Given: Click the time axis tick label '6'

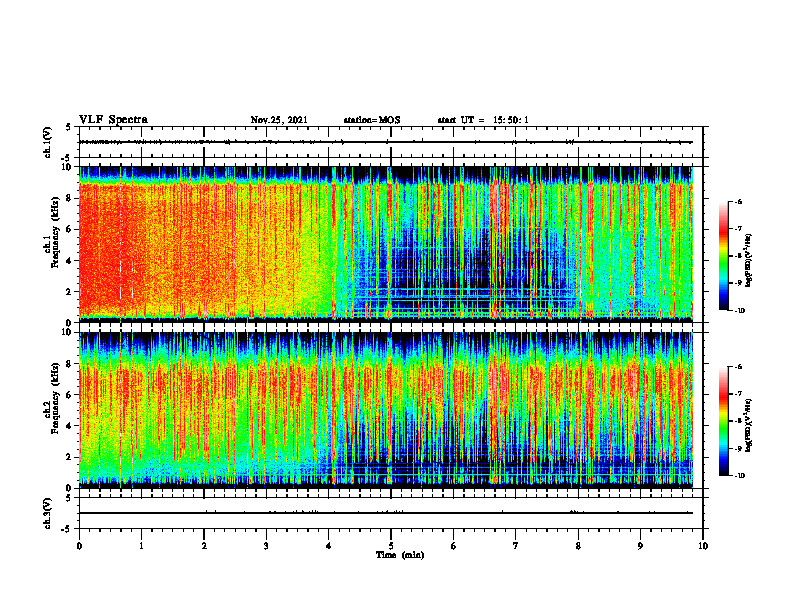Looking at the screenshot, I should [454, 546].
